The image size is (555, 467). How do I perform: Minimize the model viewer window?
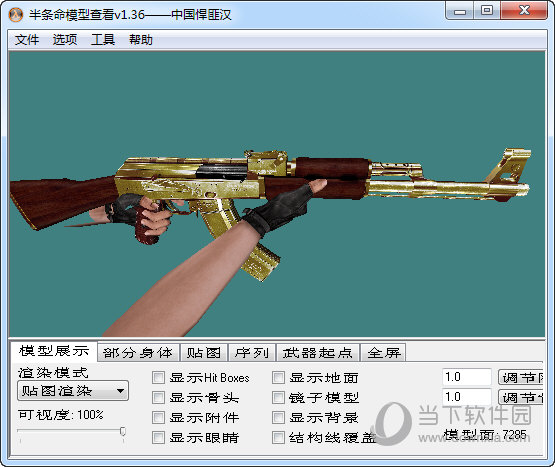coord(460,11)
